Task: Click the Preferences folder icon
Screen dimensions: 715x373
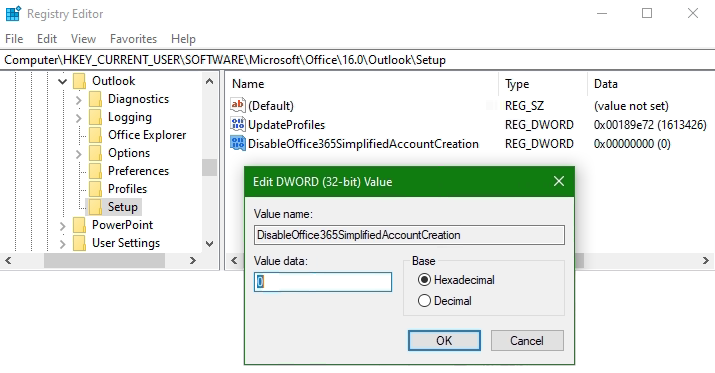Action: (95, 171)
